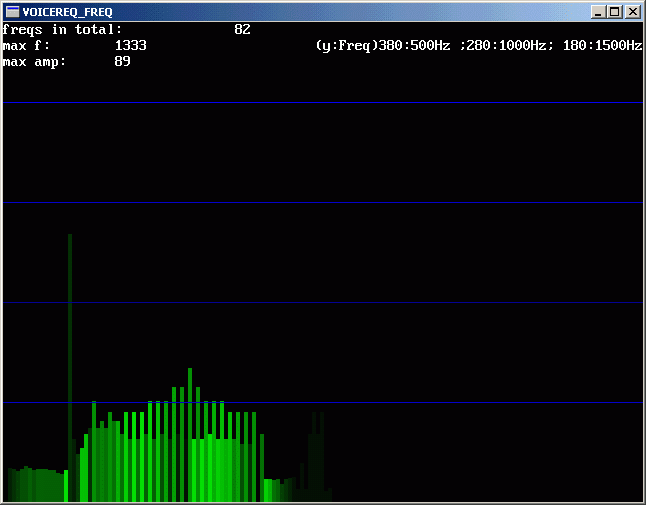
Task: Click the topmost blue horizontal gridline
Action: click(x=322, y=103)
